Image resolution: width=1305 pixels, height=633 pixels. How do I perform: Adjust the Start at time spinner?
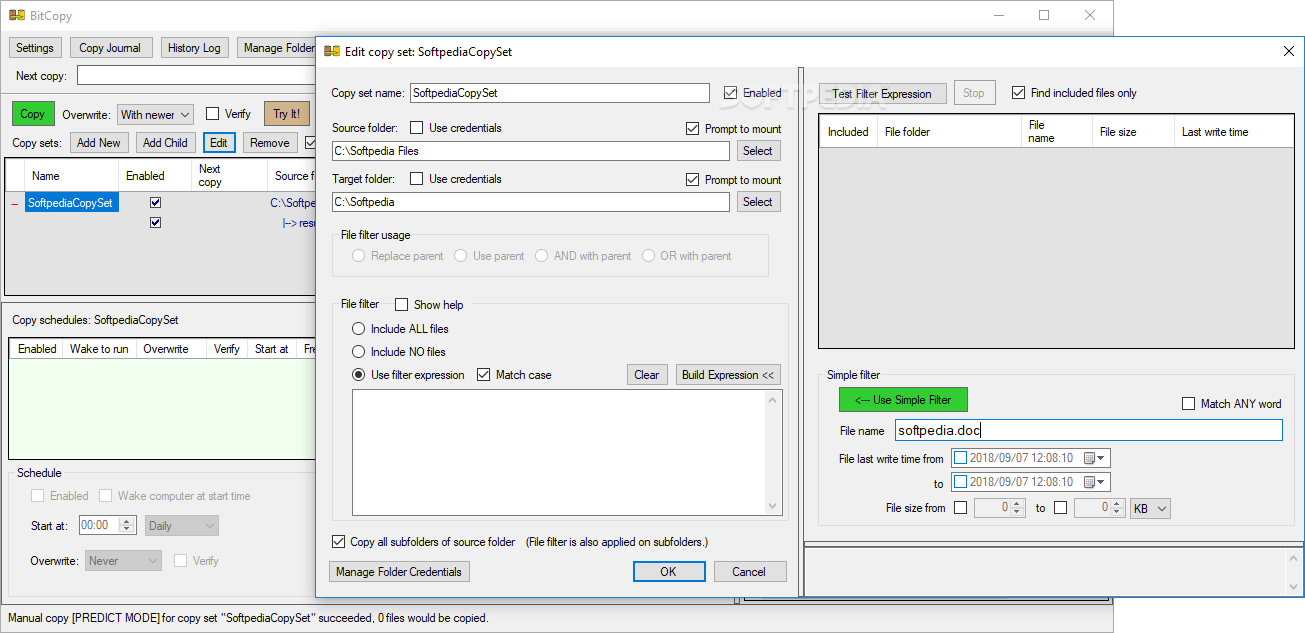pyautogui.click(x=127, y=525)
